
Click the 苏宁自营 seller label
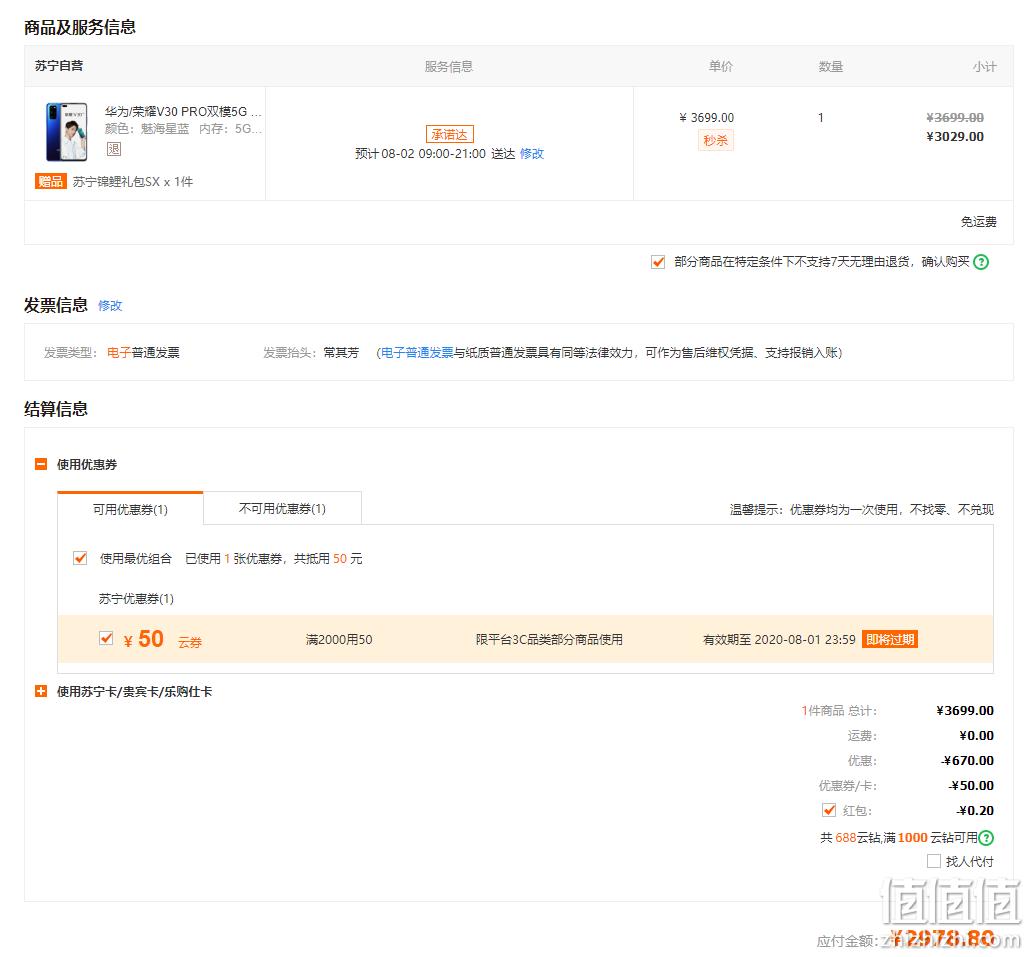[59, 66]
